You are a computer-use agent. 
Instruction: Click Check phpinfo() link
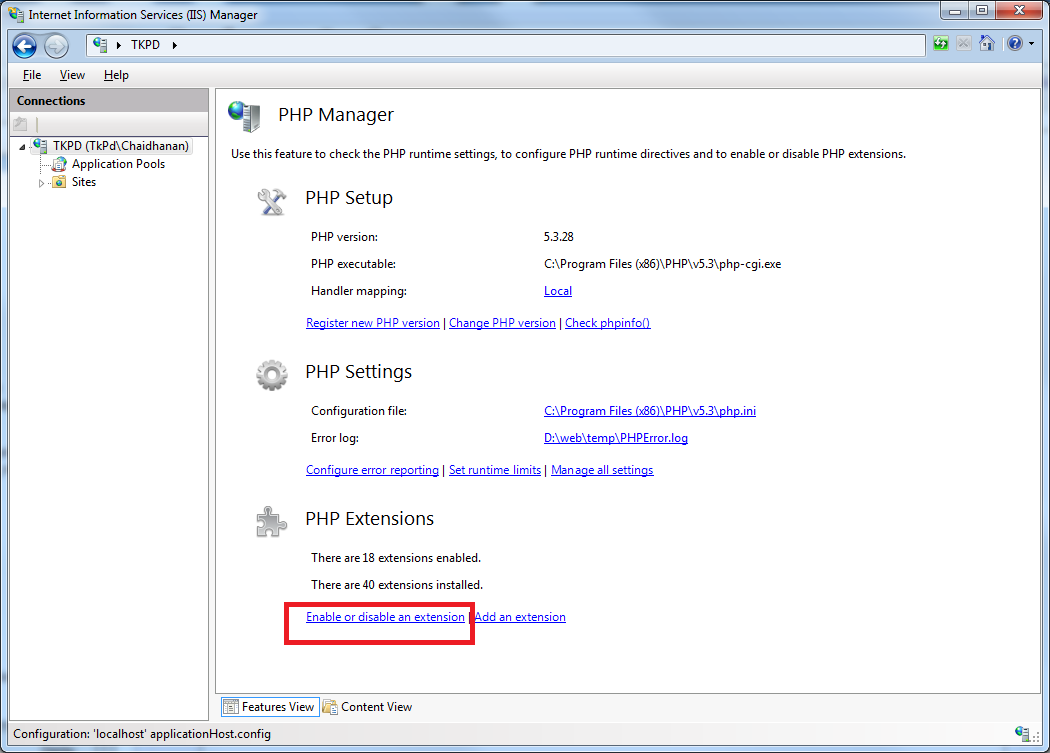[607, 323]
